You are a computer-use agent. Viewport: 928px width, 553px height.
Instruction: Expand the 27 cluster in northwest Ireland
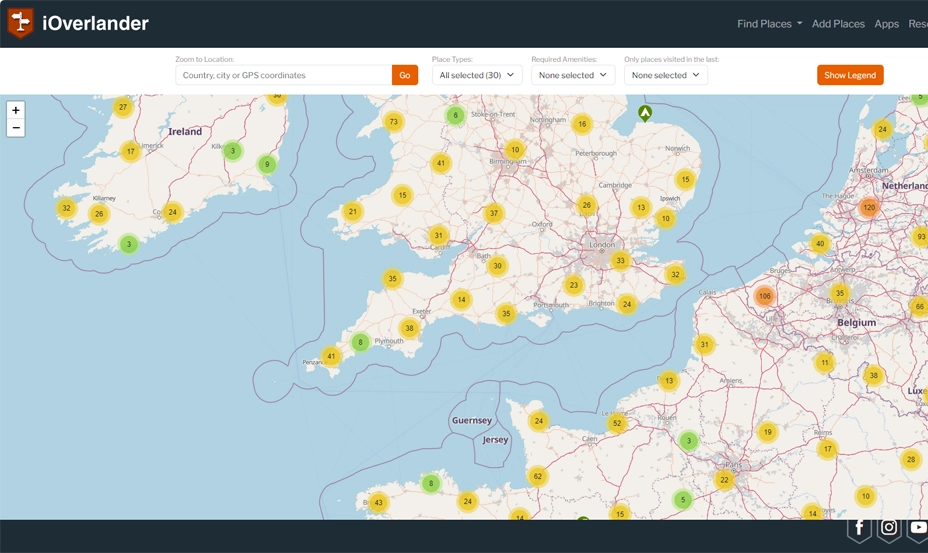tap(123, 108)
